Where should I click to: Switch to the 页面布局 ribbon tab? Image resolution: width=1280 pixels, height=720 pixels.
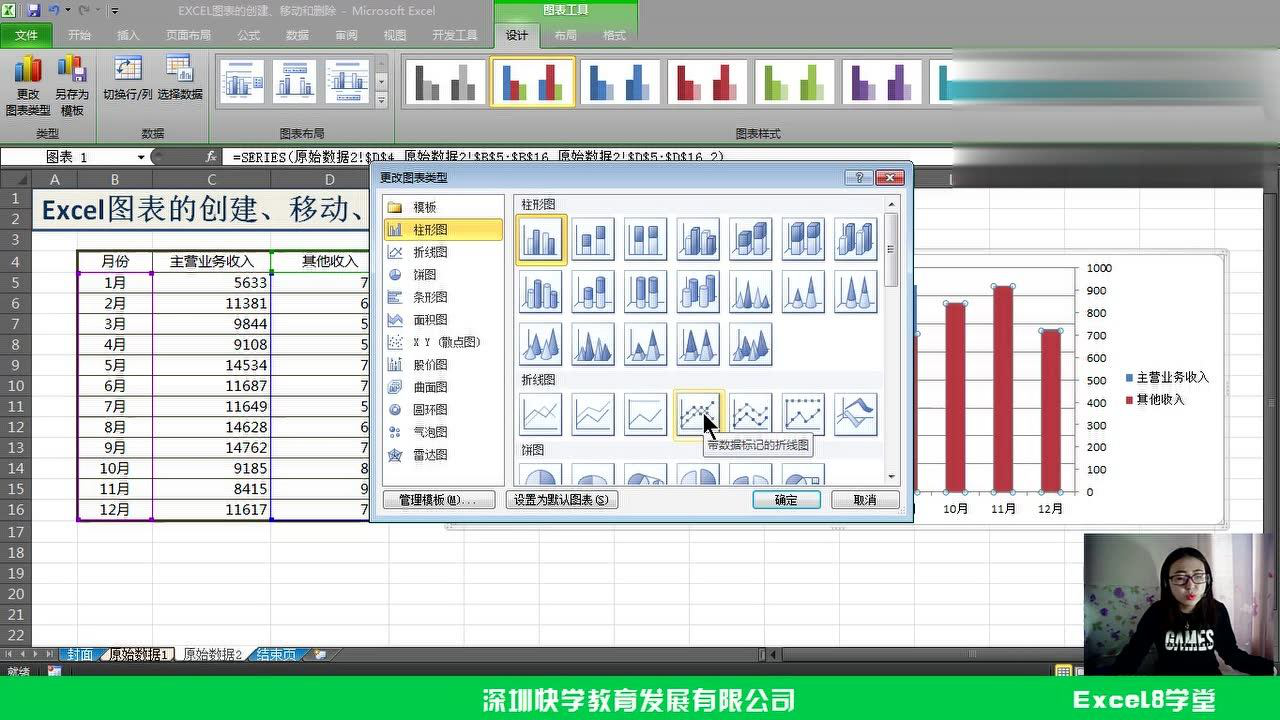(x=188, y=35)
